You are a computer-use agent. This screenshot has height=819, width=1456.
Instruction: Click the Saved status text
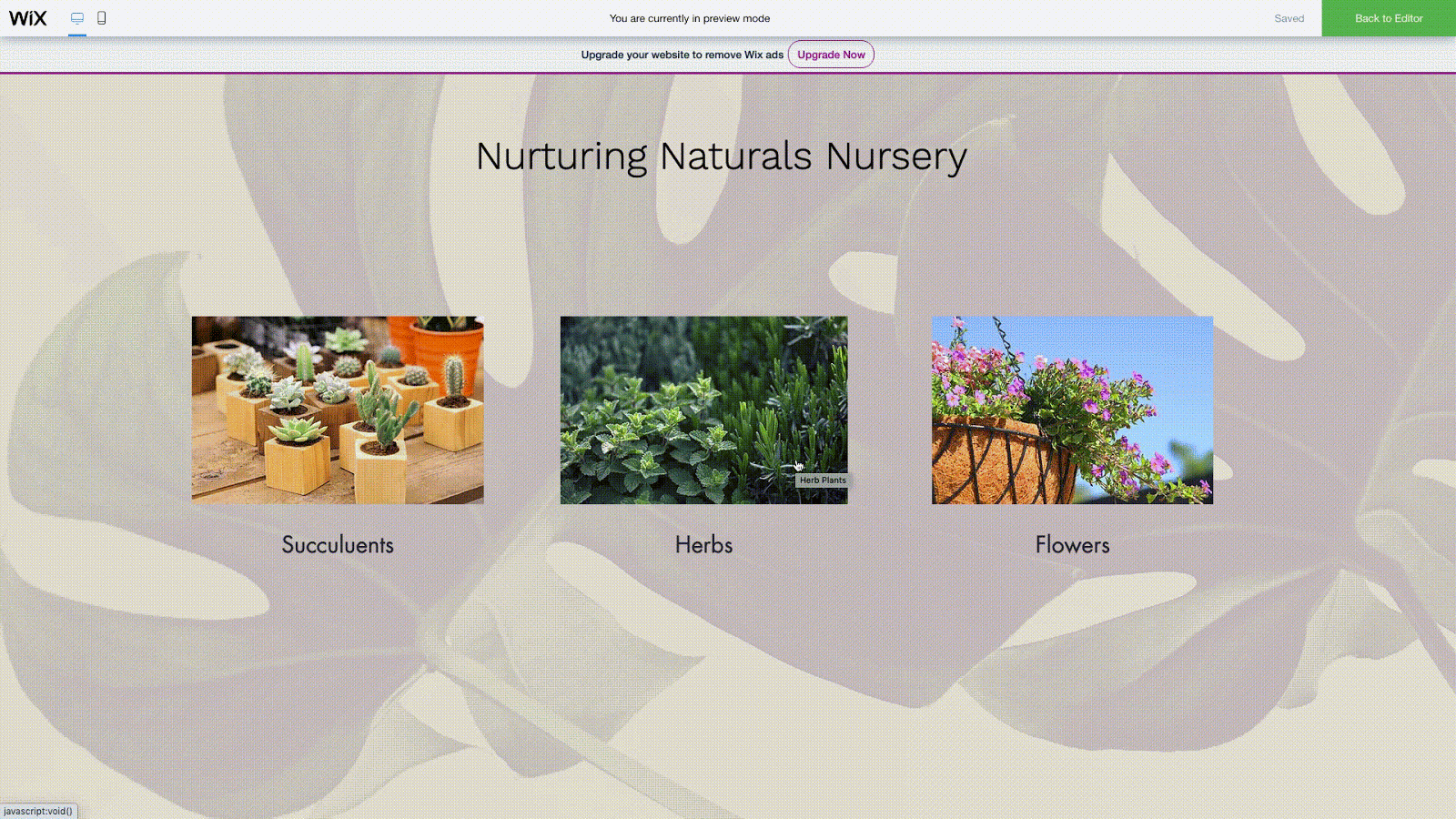[x=1289, y=18]
